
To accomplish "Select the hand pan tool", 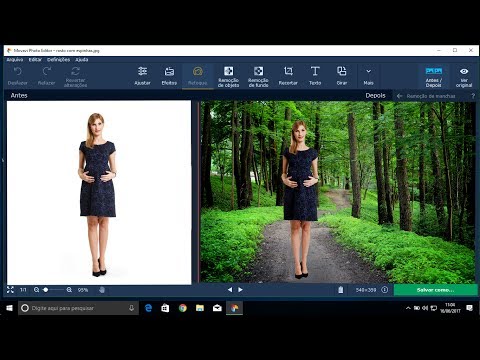I will coord(102,290).
